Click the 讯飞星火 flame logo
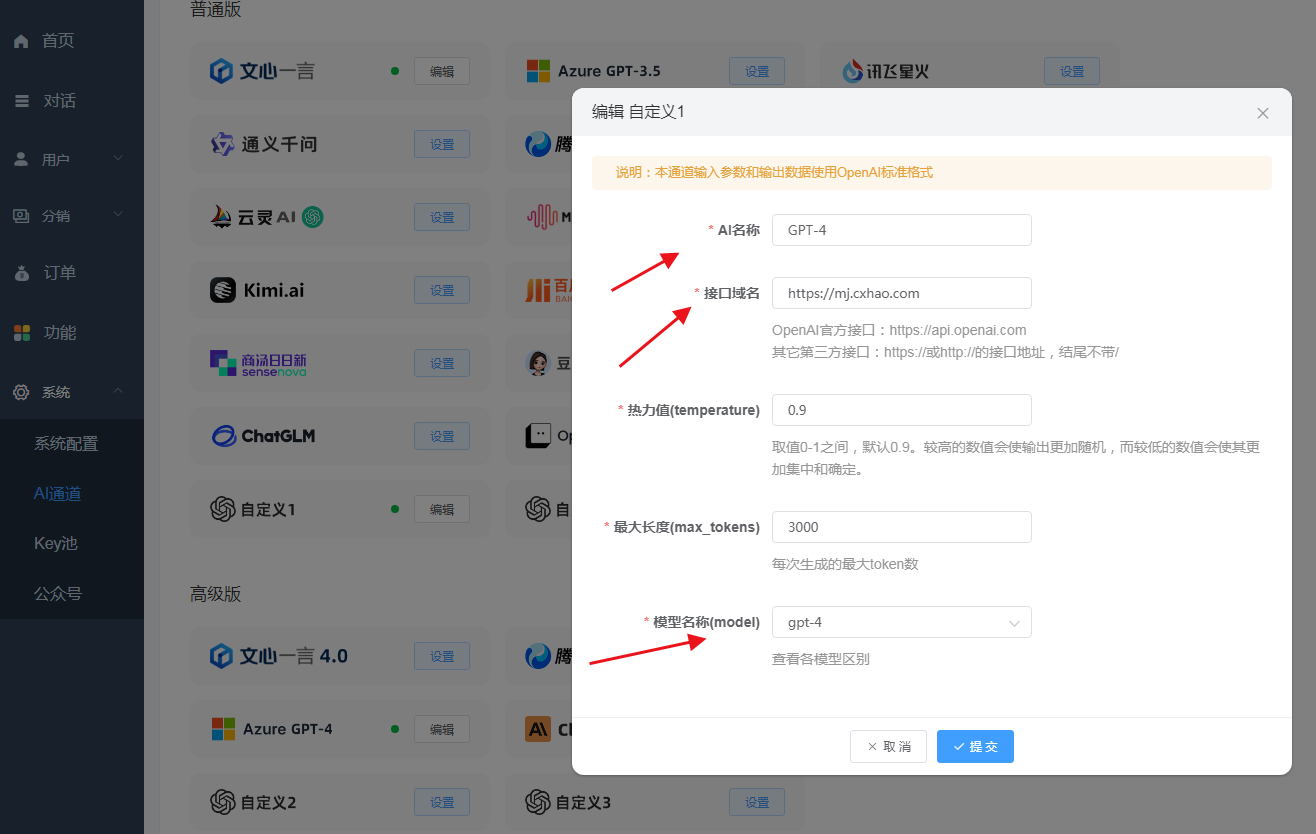 tap(852, 71)
